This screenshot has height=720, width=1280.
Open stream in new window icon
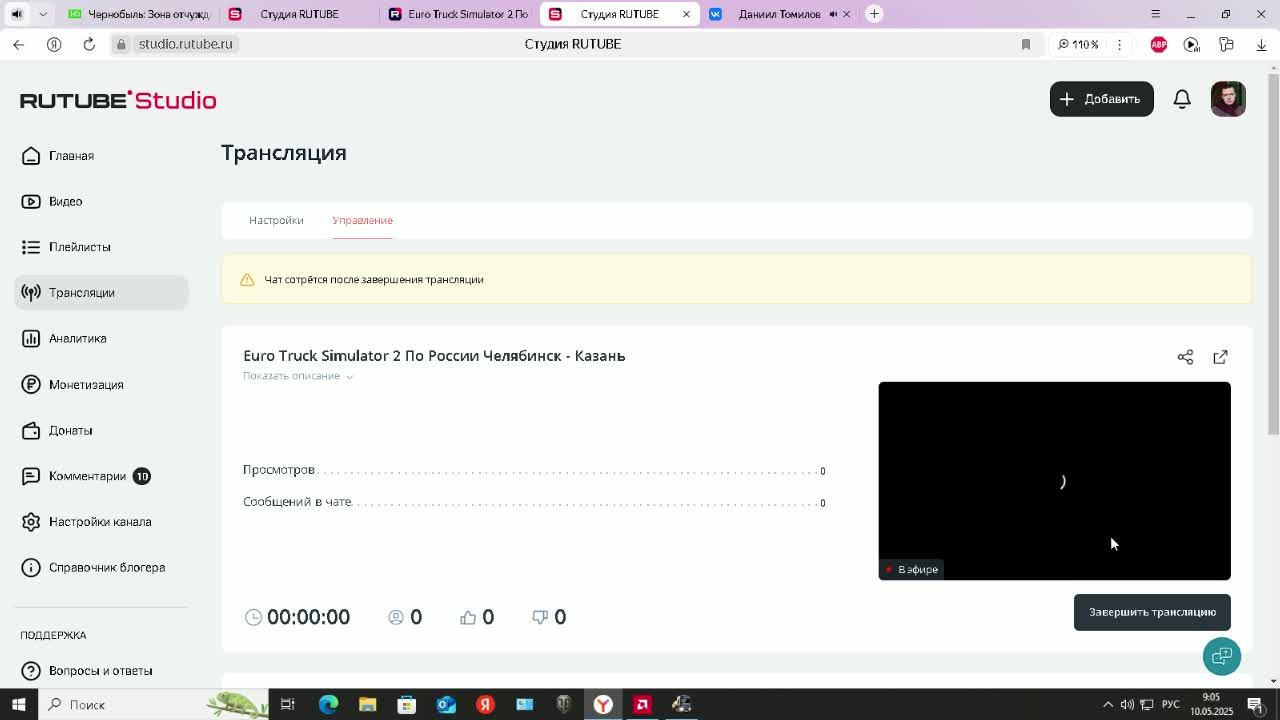click(x=1220, y=357)
